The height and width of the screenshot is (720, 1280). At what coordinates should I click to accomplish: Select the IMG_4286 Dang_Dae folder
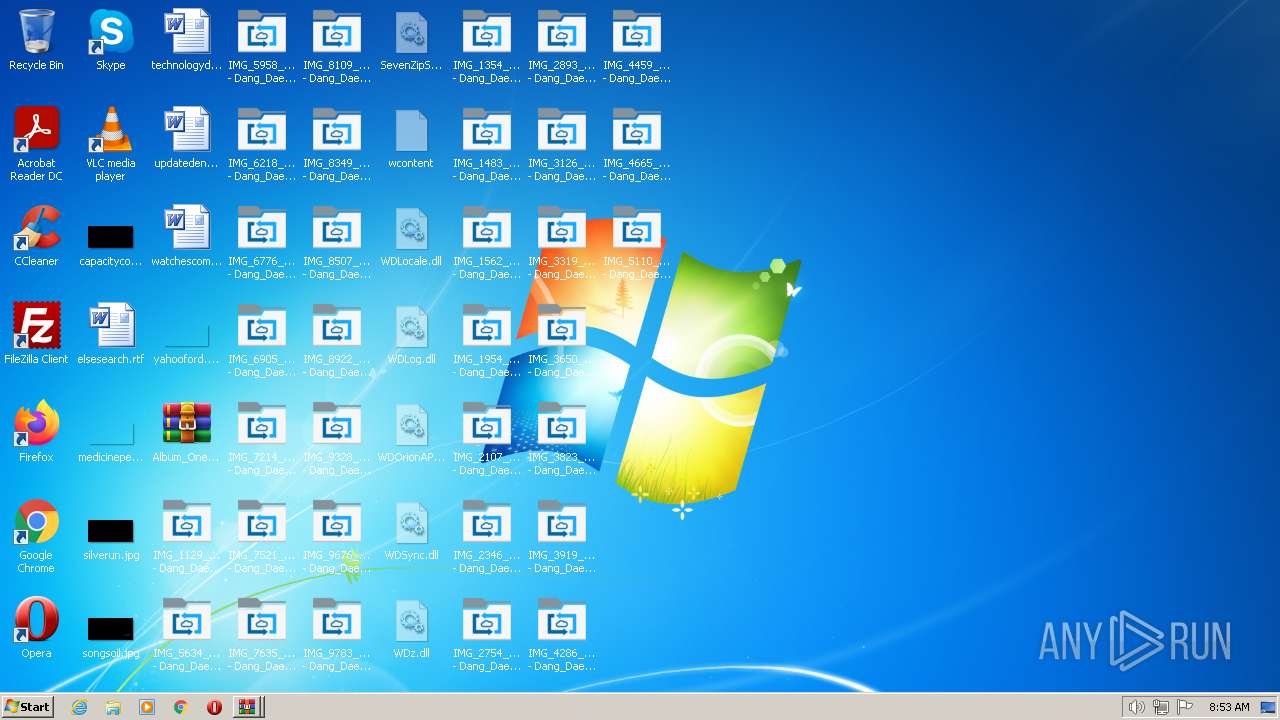pyautogui.click(x=561, y=634)
